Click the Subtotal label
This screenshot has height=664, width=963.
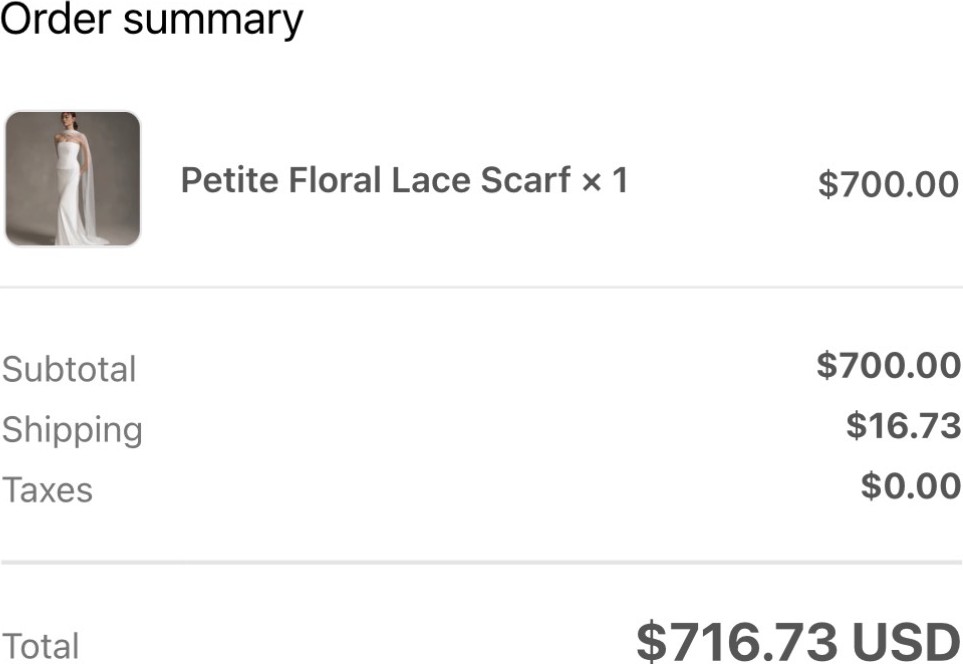(x=69, y=369)
